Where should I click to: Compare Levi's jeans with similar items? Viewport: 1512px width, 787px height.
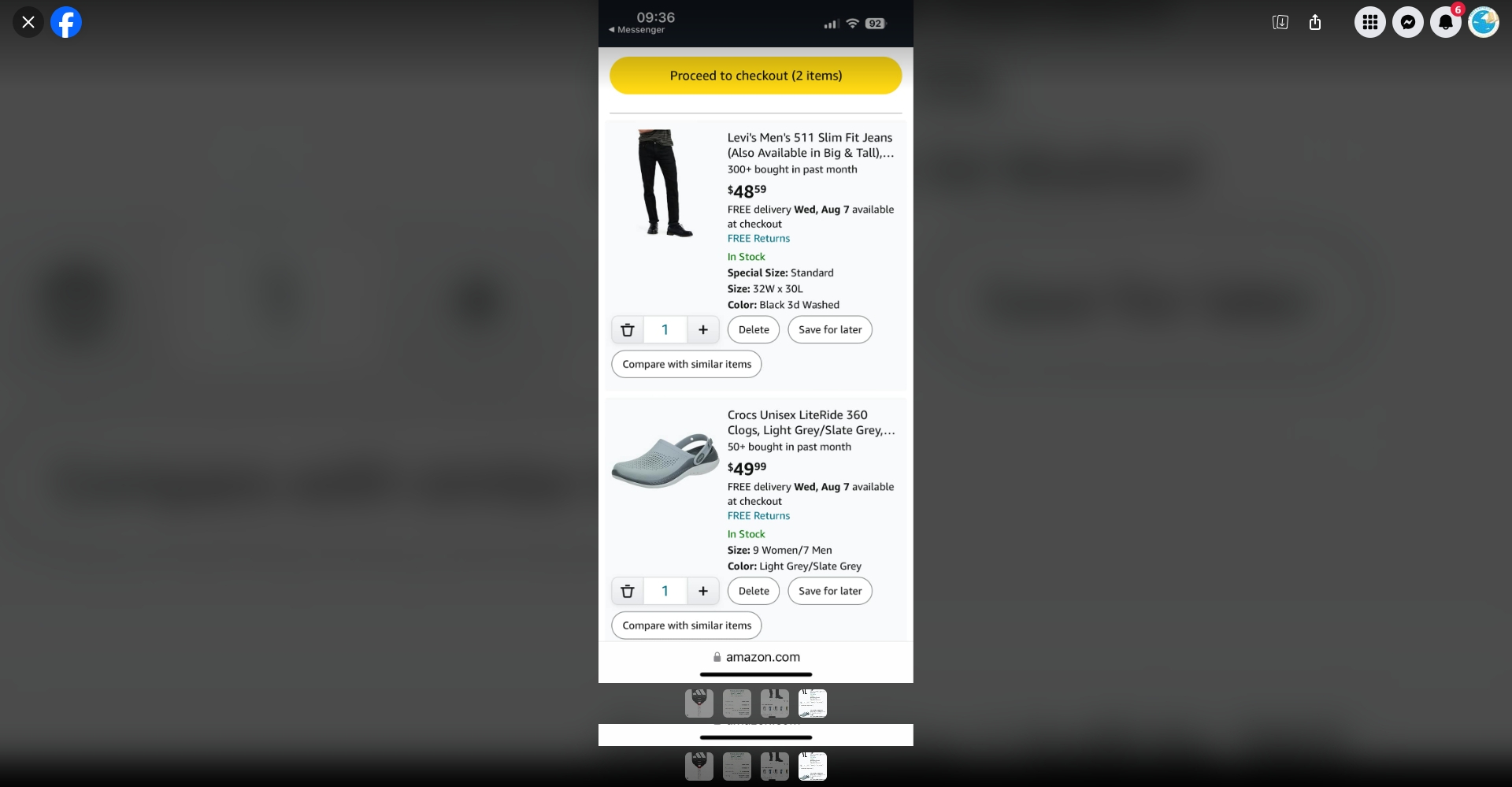point(687,364)
